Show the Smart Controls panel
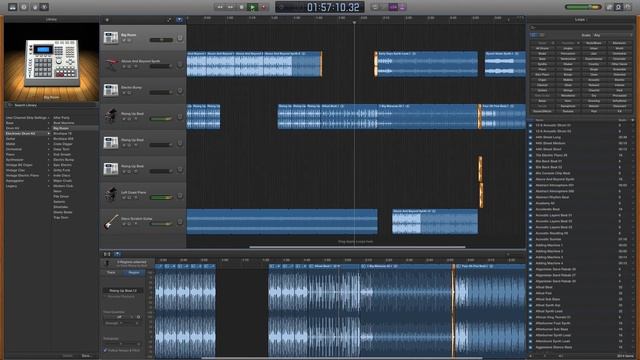 (34, 7)
